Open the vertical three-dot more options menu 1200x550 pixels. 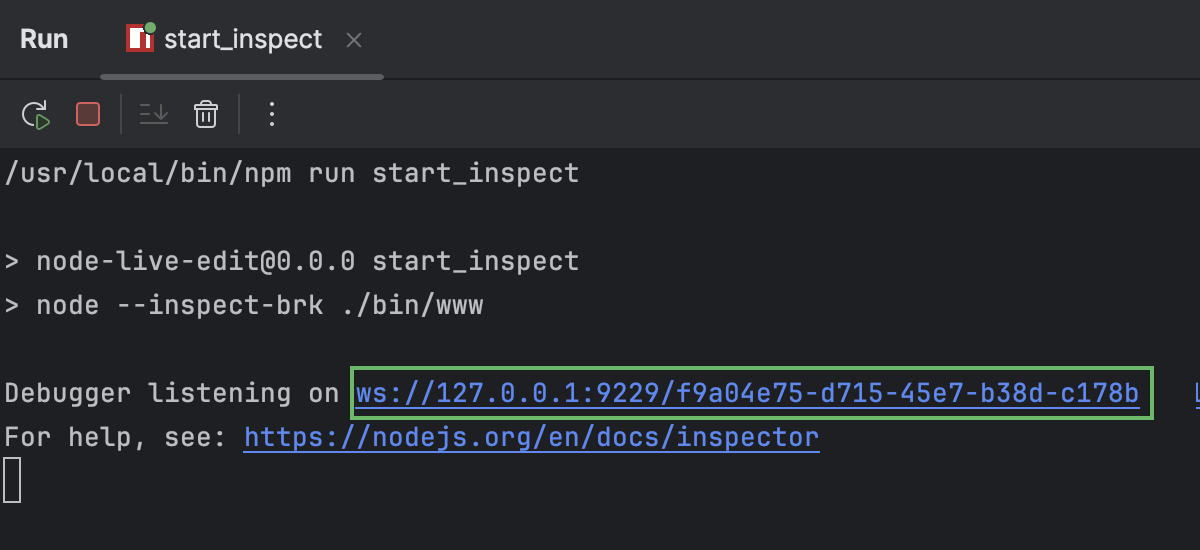(271, 115)
